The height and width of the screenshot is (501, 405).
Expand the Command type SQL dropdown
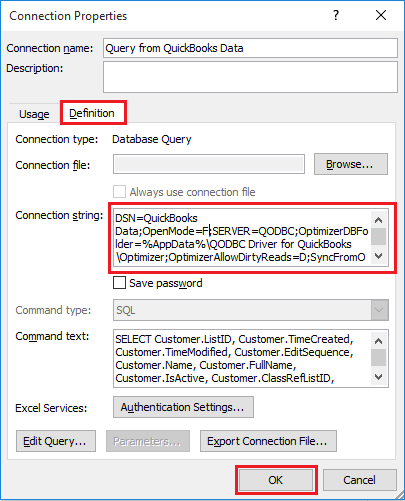click(380, 310)
